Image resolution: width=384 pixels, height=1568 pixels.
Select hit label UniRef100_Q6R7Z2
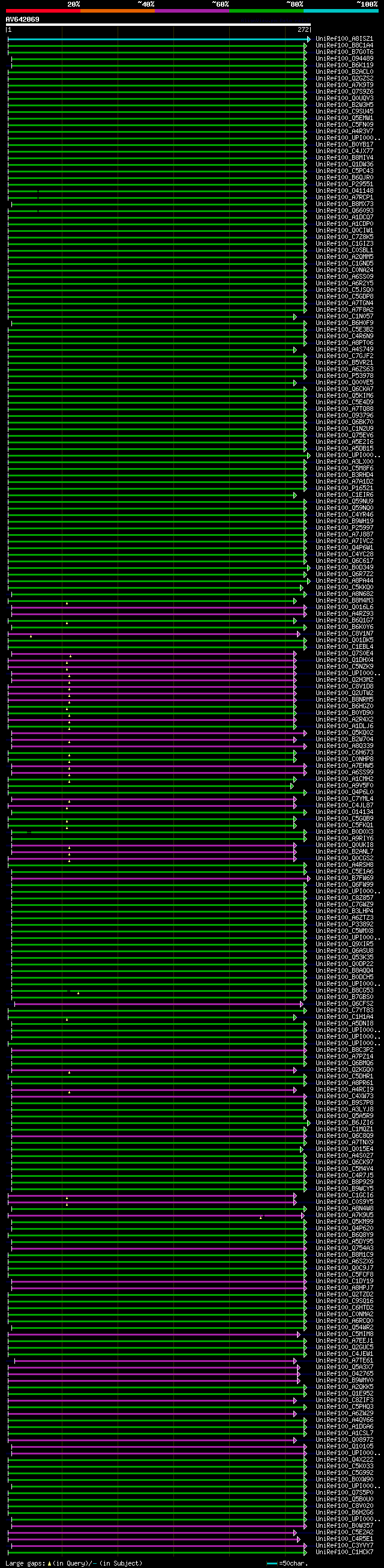pos(344,574)
